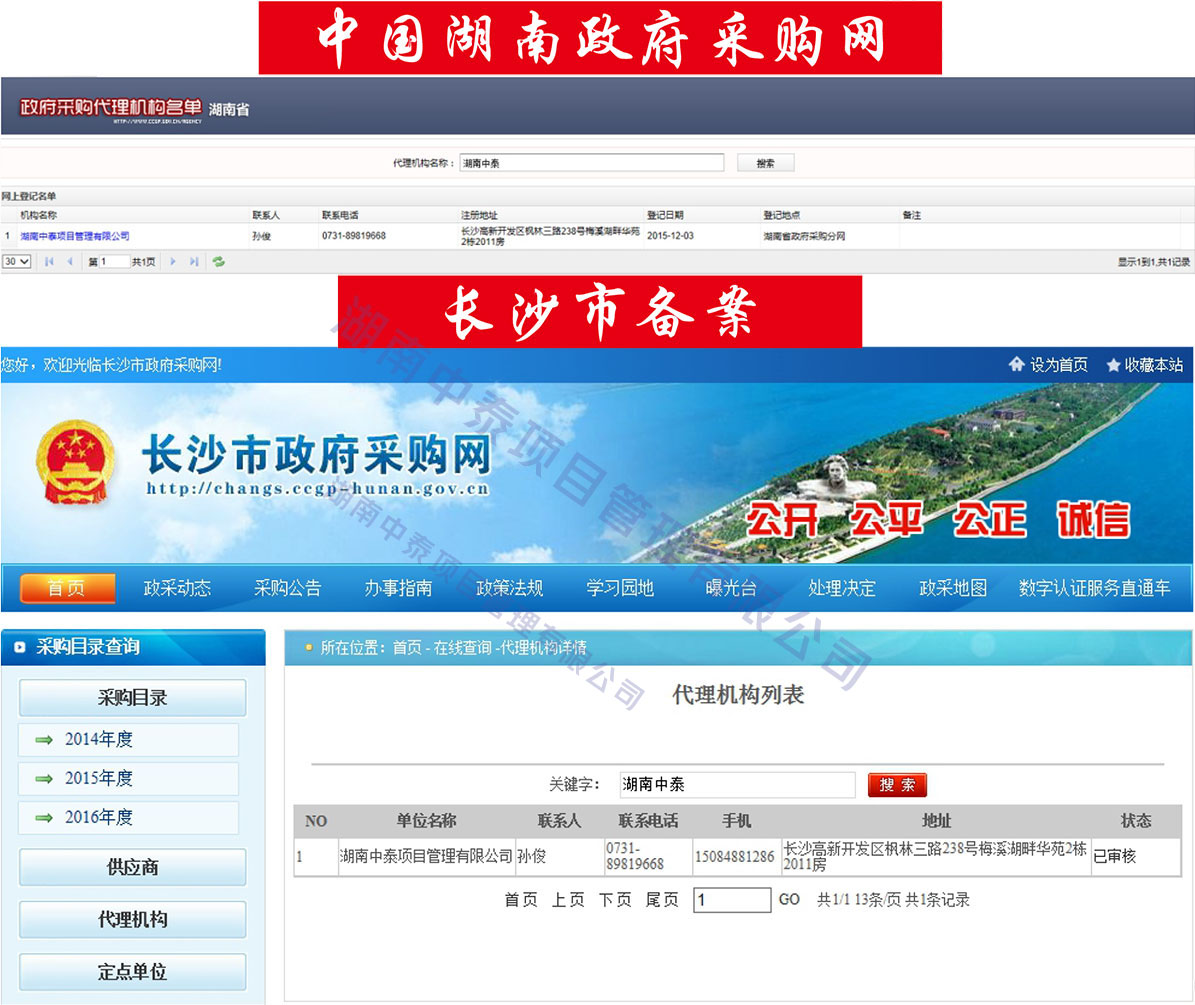Click the last page pagination icon
The height and width of the screenshot is (1005, 1195).
tap(194, 262)
